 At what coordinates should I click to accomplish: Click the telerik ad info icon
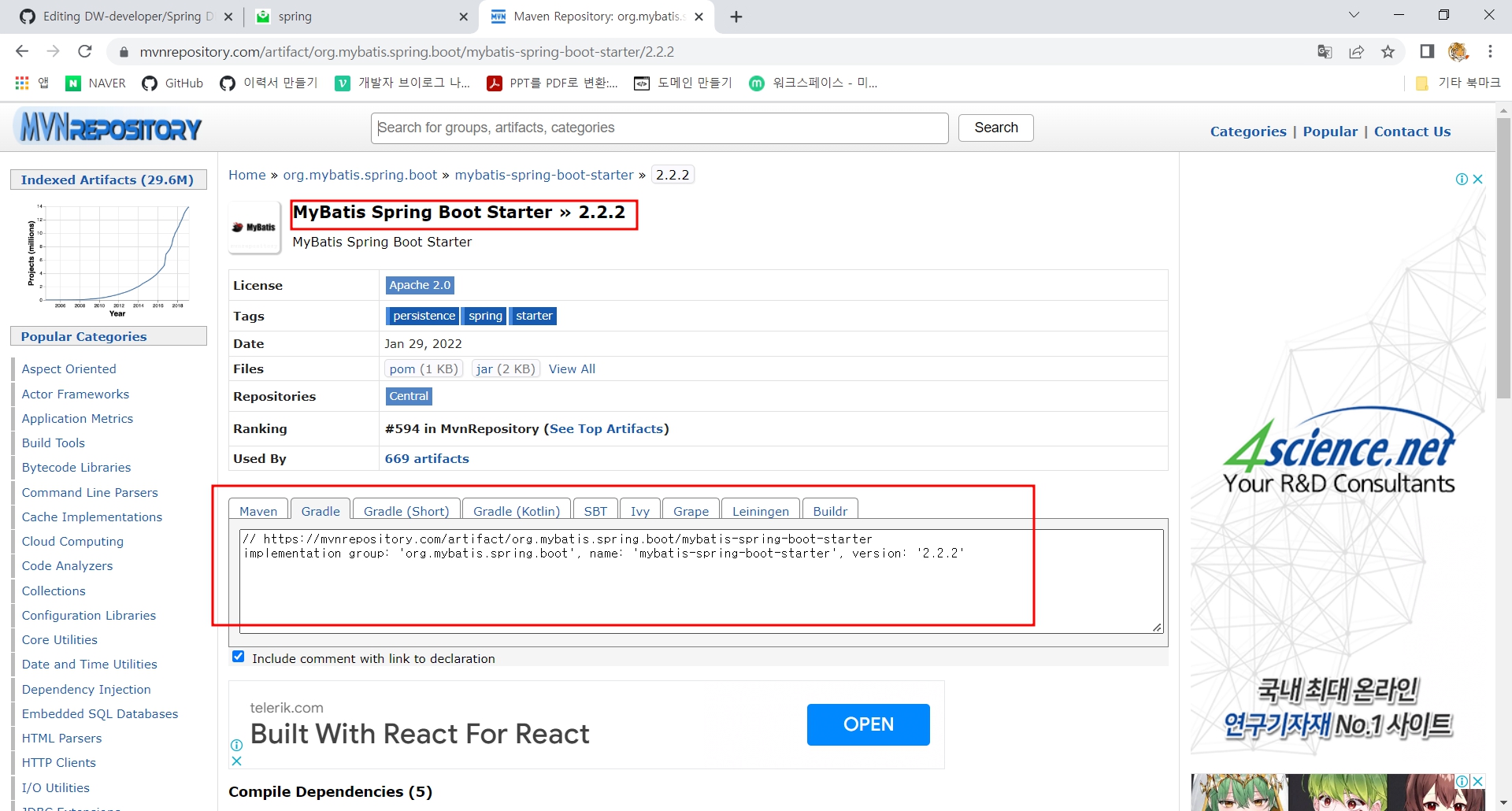pyautogui.click(x=236, y=745)
